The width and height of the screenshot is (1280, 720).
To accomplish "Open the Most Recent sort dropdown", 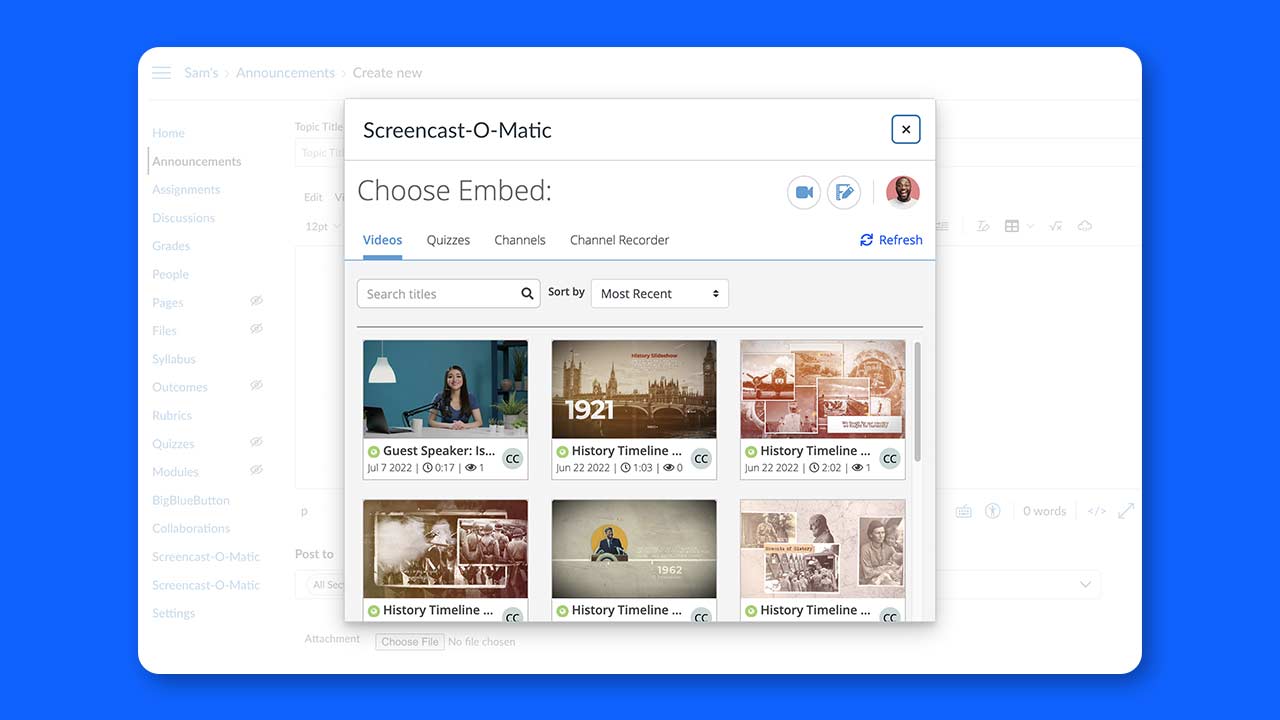I will point(660,294).
